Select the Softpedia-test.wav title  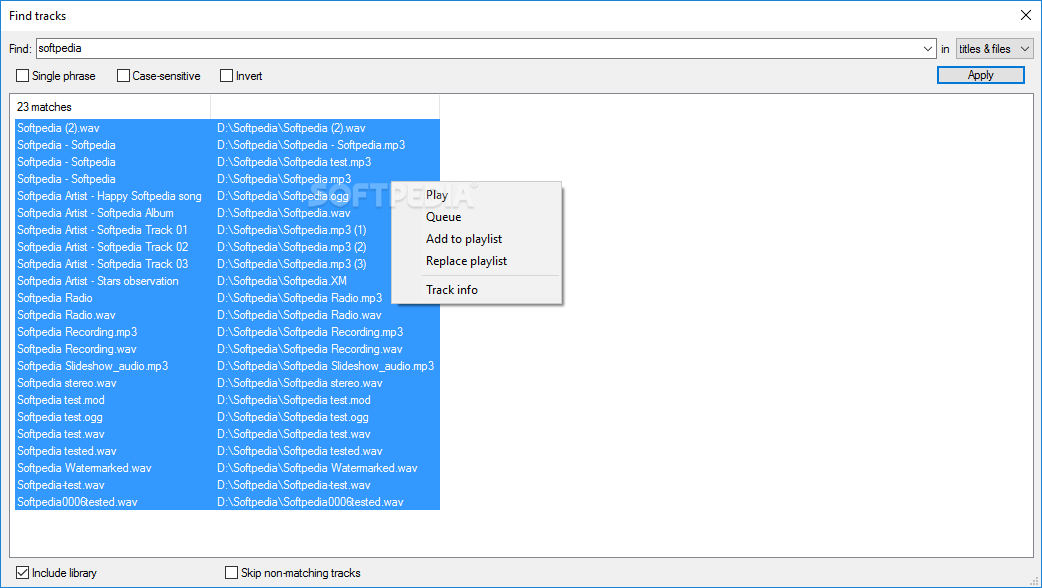(60, 485)
